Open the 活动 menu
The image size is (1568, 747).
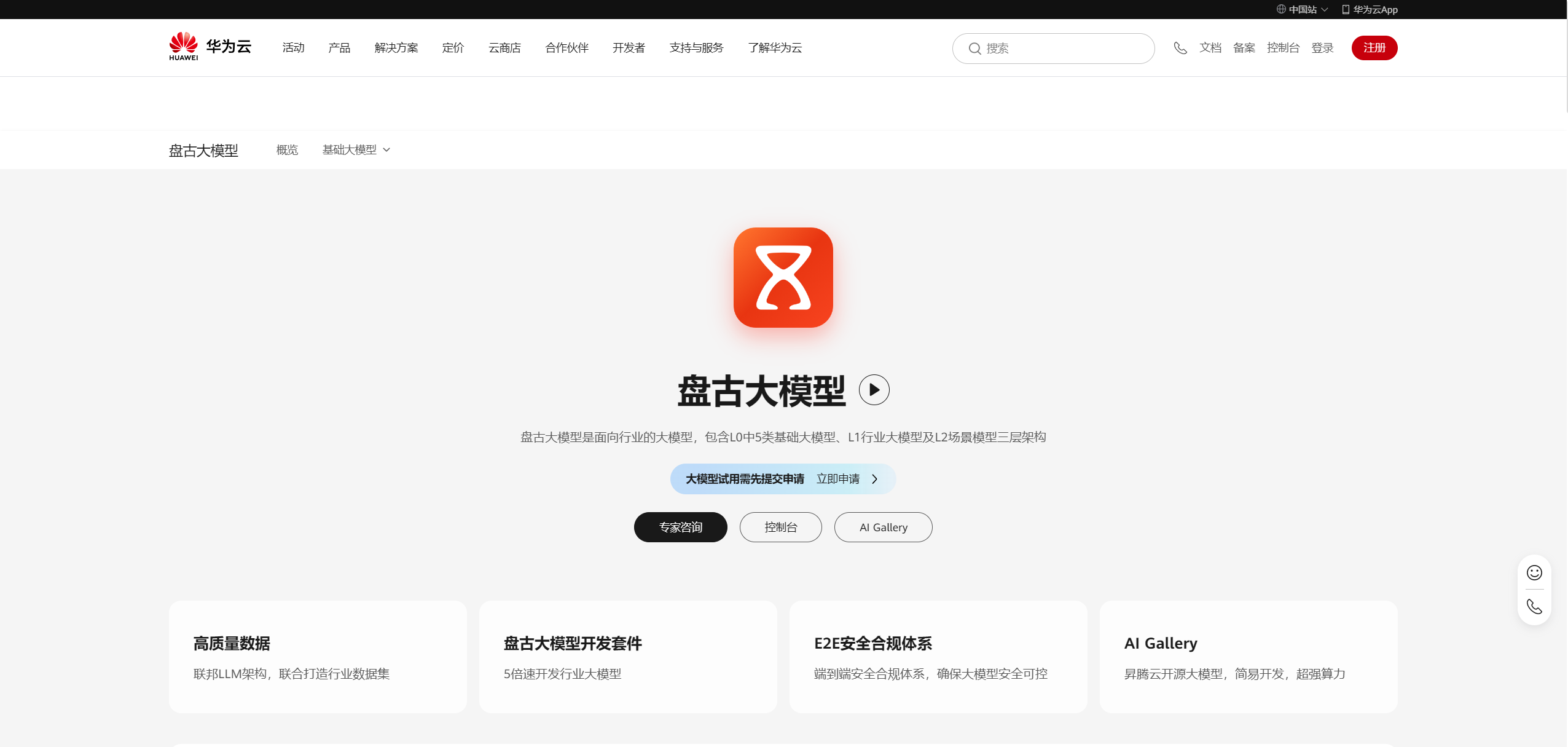click(294, 47)
